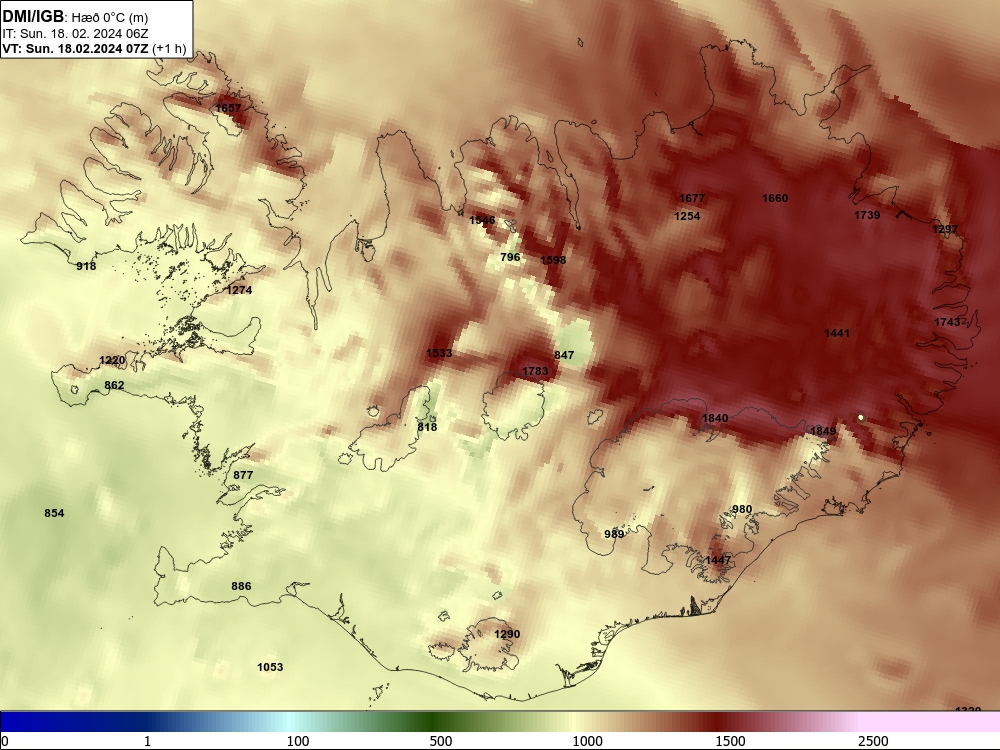The height and width of the screenshot is (750, 1000).
Task: Click the 1053 value
Action: pos(270,667)
